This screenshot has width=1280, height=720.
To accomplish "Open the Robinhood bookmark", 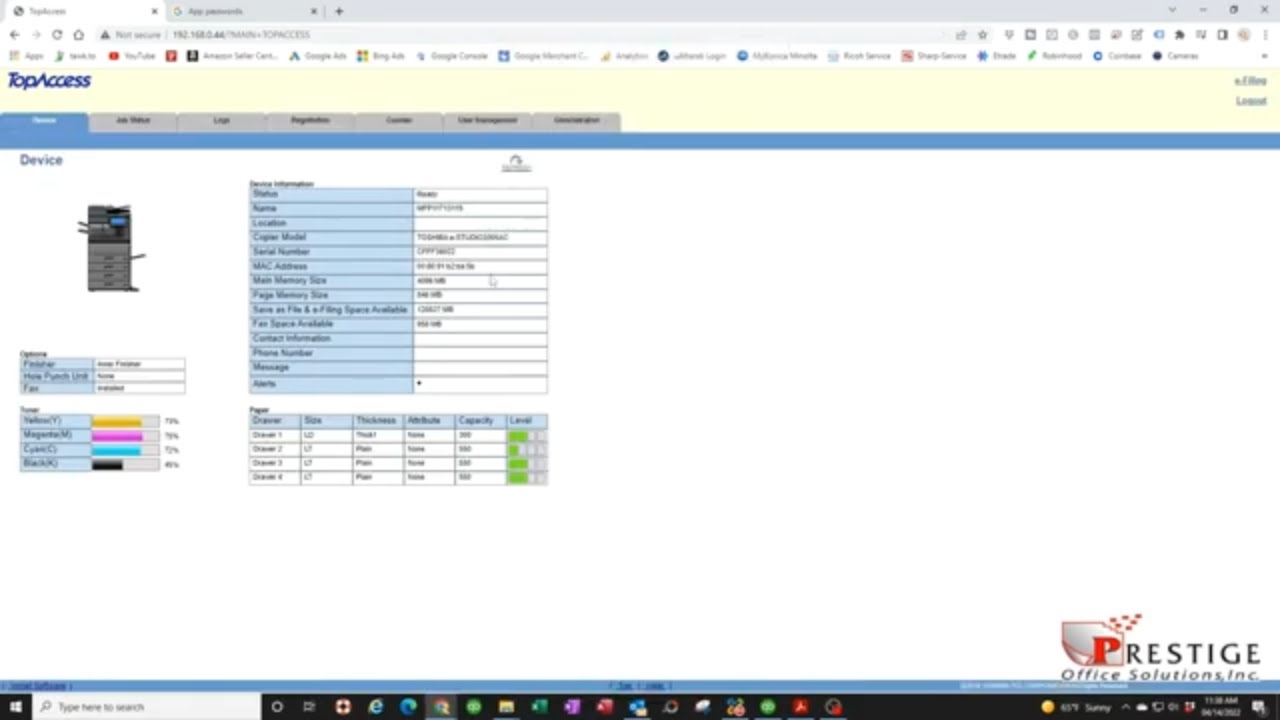I will (1054, 56).
